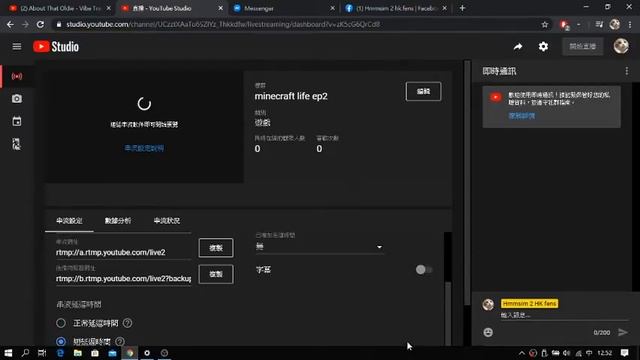Open Chrome three-dot menu
The image size is (640, 360).
point(630,24)
